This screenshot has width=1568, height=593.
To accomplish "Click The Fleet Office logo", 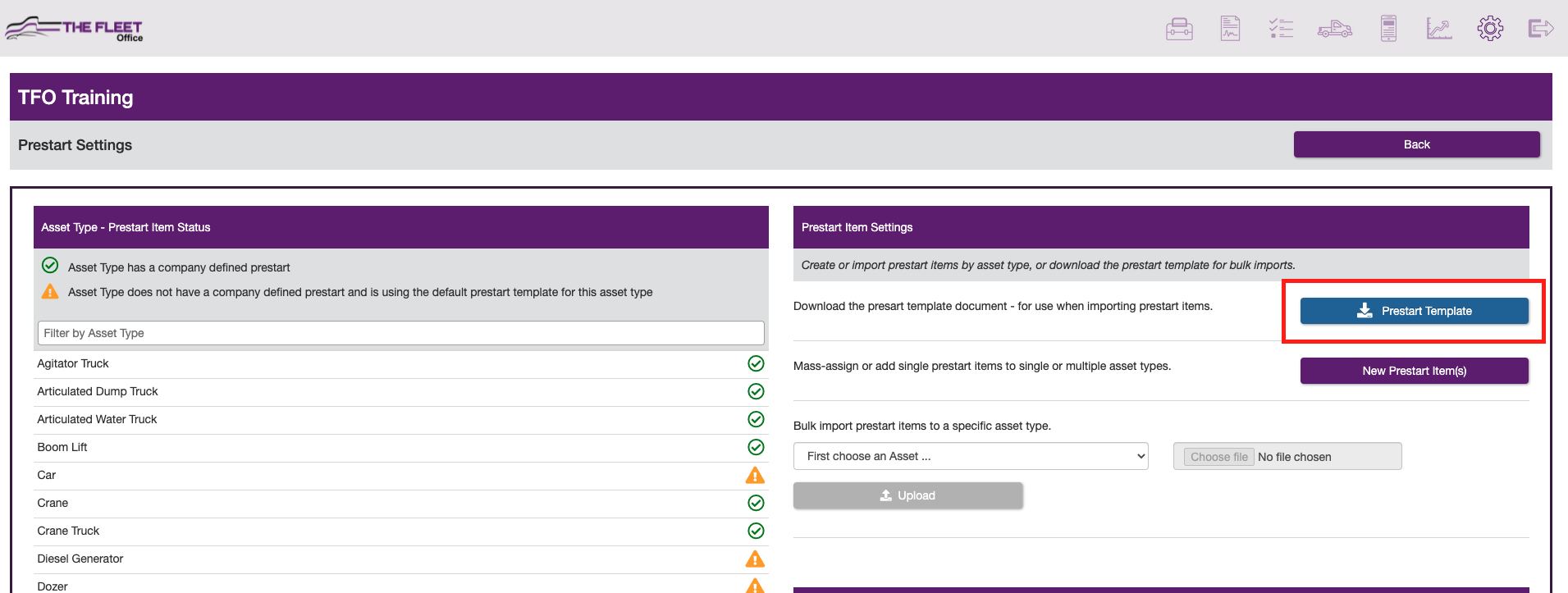I will click(74, 29).
